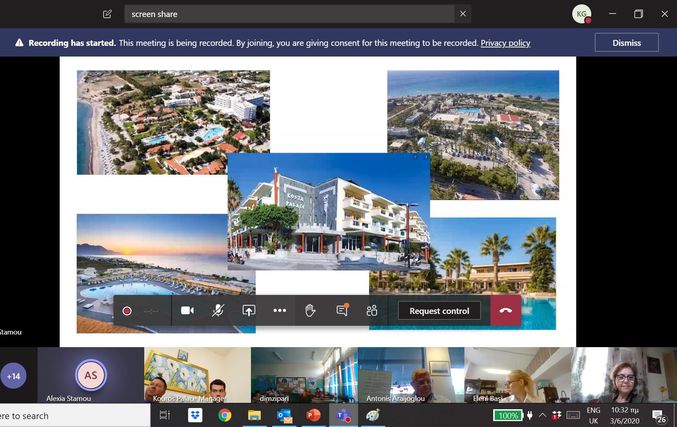This screenshot has height=427, width=677.
Task: Dismiss the recording notification banner
Action: (626, 43)
